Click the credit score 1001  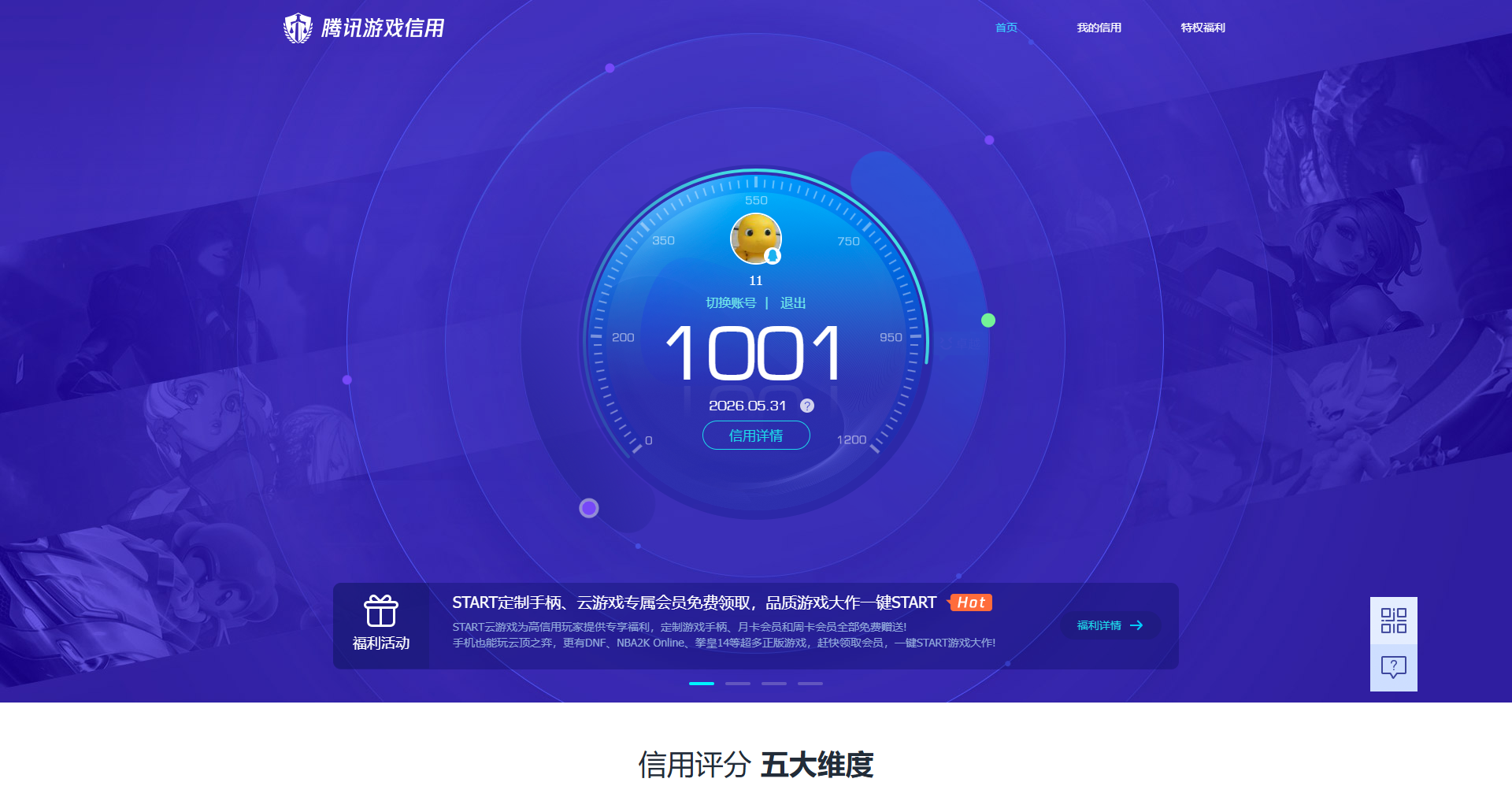[754, 354]
